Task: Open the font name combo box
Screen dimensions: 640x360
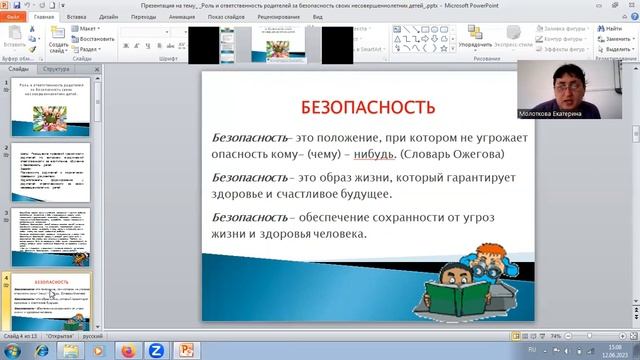Action: pyautogui.click(x=145, y=32)
